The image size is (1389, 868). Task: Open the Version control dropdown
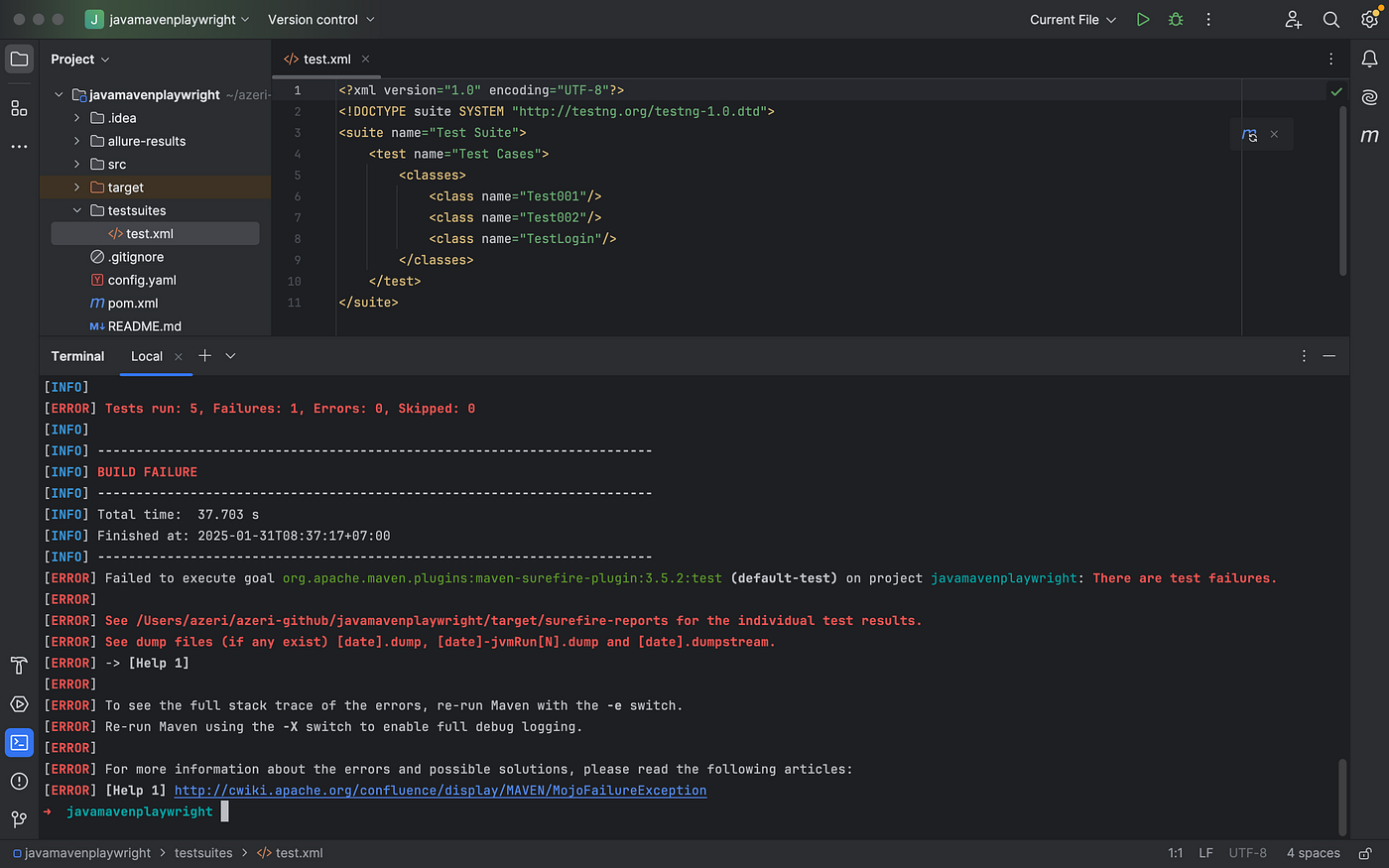[x=320, y=19]
